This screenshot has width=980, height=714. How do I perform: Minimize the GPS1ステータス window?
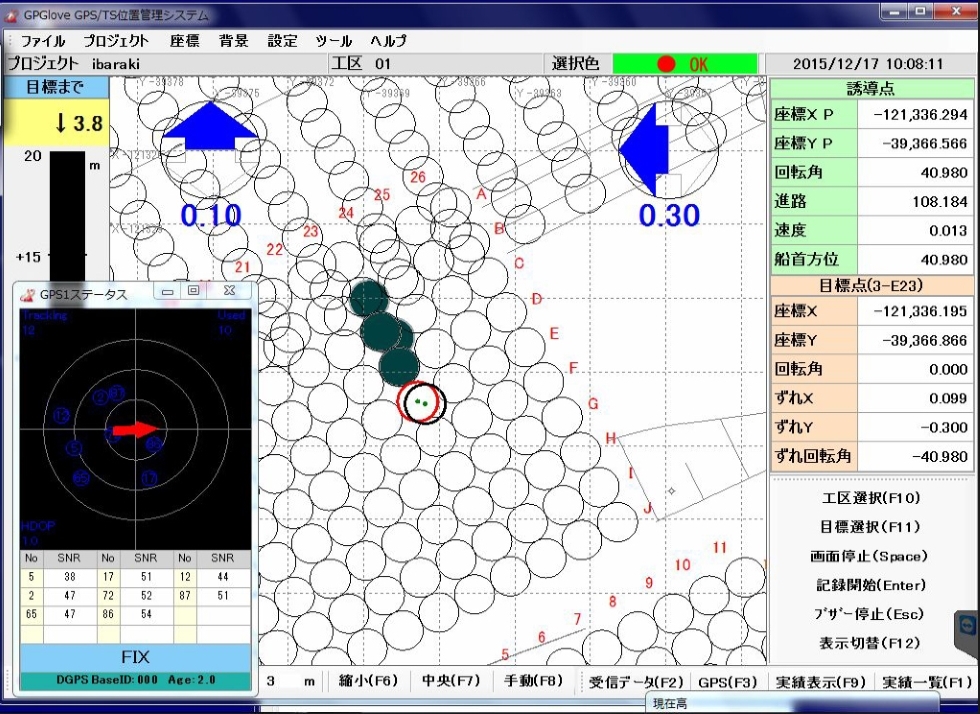tap(168, 290)
